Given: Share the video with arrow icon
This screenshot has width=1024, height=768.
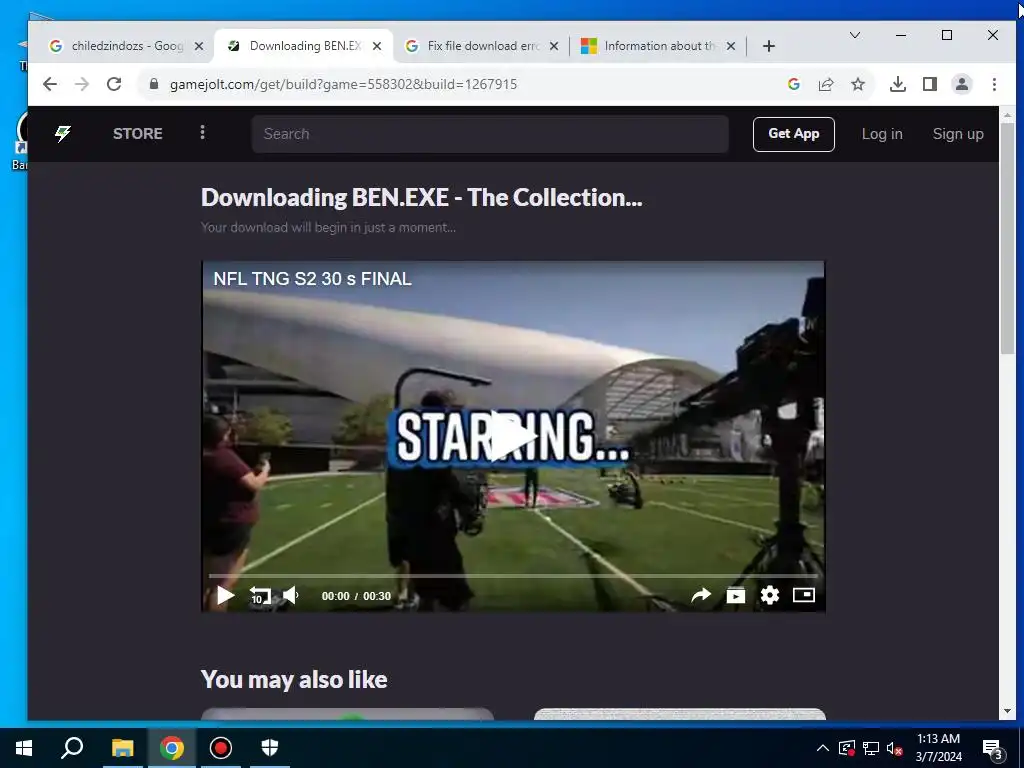Looking at the screenshot, I should click(701, 596).
